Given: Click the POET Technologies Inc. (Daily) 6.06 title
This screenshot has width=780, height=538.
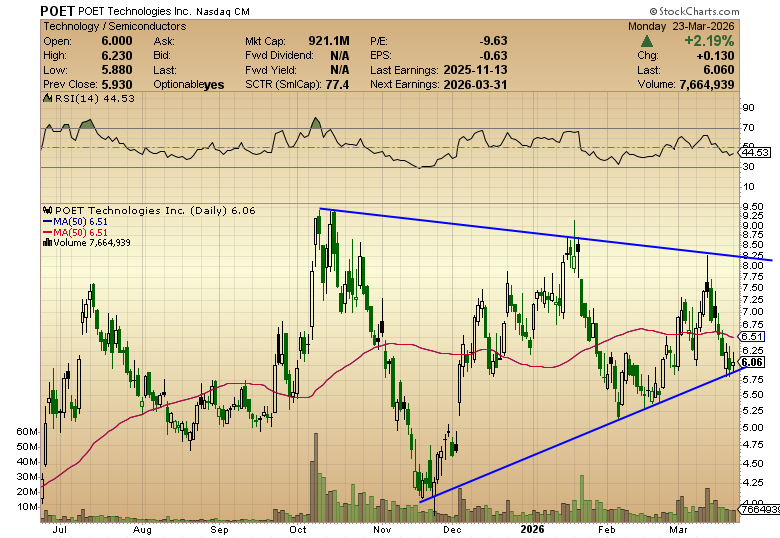Looking at the screenshot, I should (155, 210).
